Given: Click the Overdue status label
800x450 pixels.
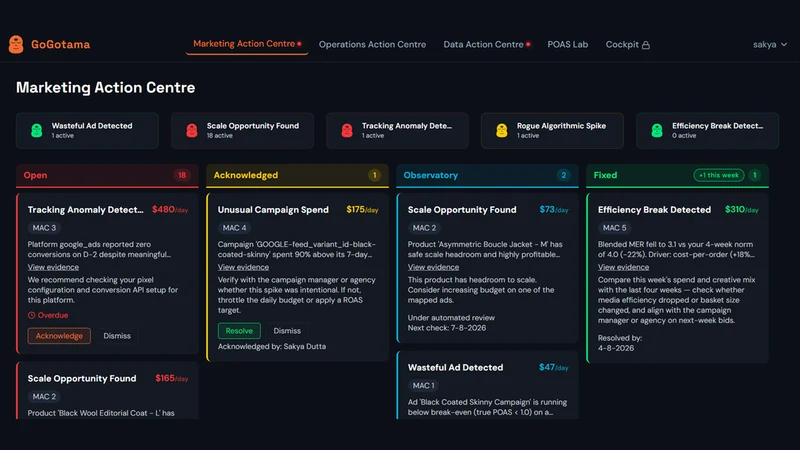Looking at the screenshot, I should point(48,315).
